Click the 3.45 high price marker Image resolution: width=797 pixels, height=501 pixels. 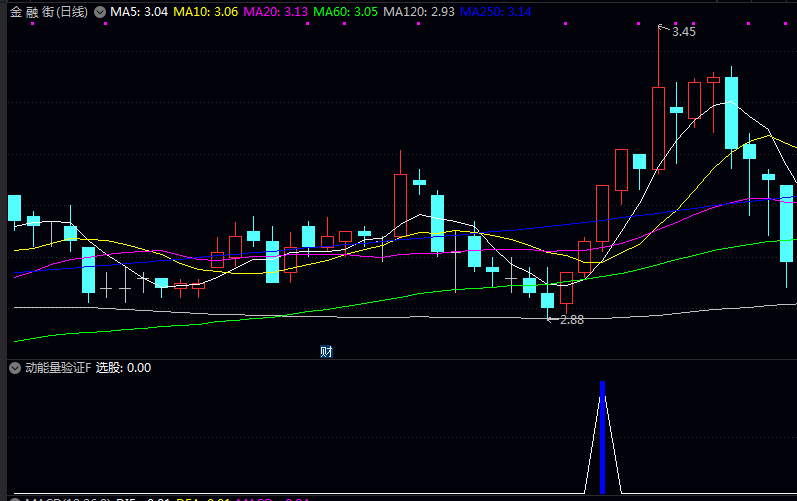click(684, 32)
